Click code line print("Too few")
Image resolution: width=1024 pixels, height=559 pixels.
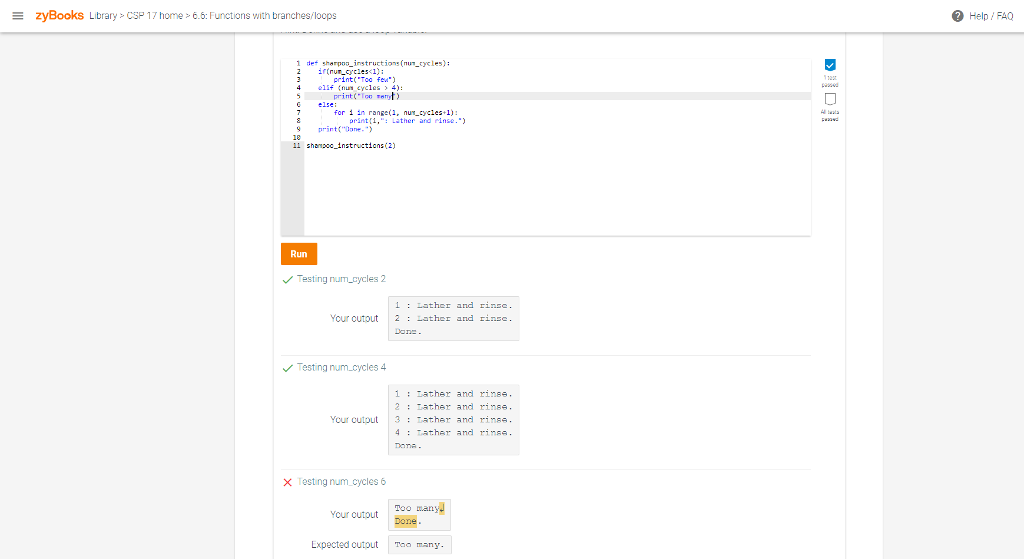pyautogui.click(x=364, y=80)
